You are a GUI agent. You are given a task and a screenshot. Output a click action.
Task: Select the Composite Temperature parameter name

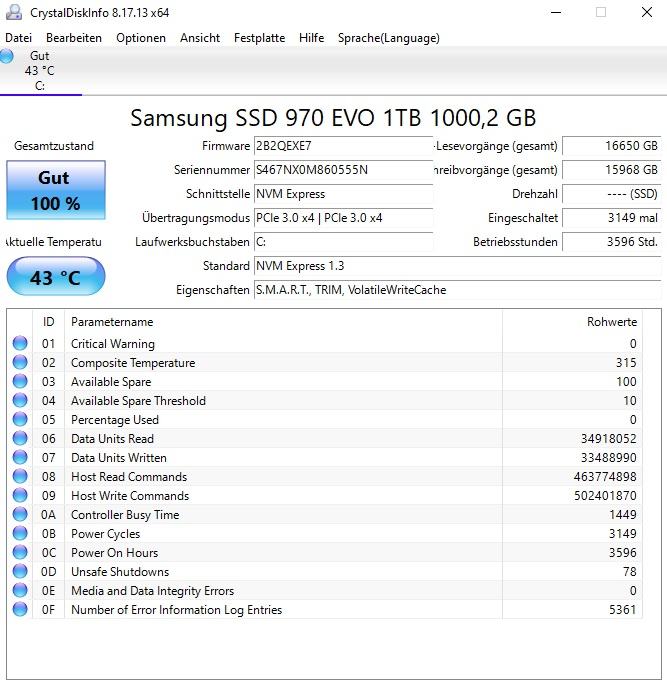click(x=133, y=363)
